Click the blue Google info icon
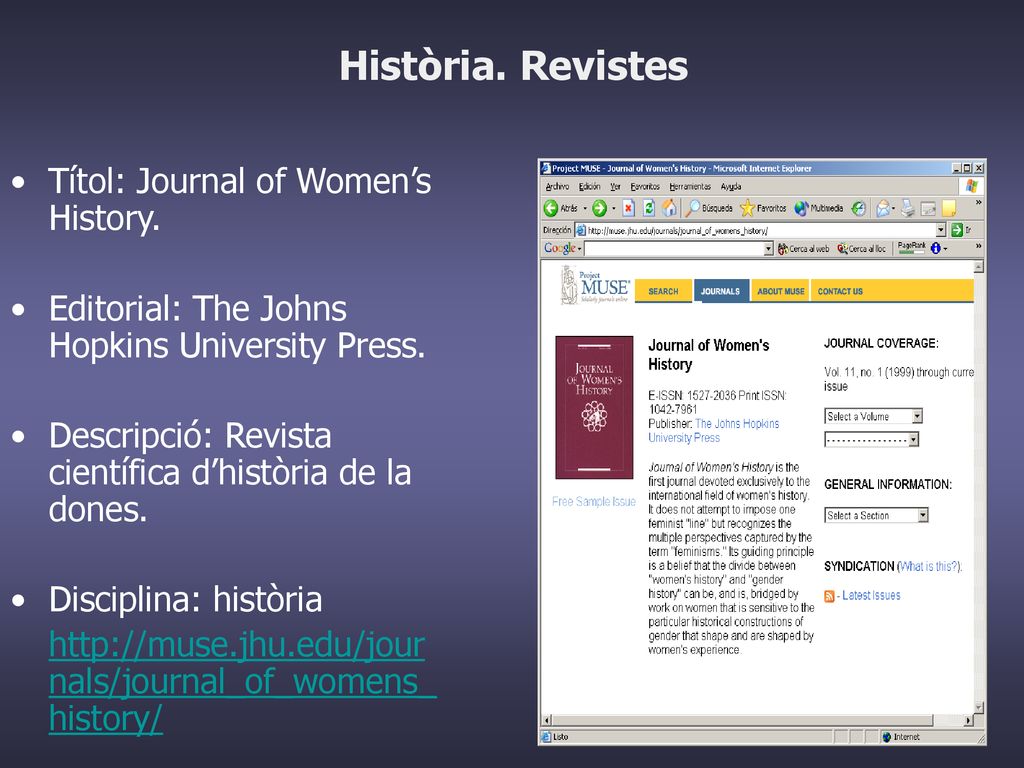Screen dimensions: 1024x768 pyautogui.click(x=935, y=248)
